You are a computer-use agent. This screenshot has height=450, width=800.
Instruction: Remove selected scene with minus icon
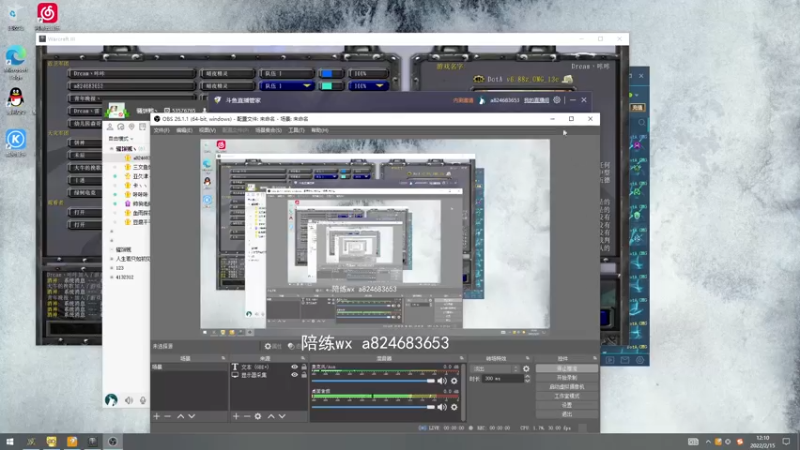click(167, 416)
